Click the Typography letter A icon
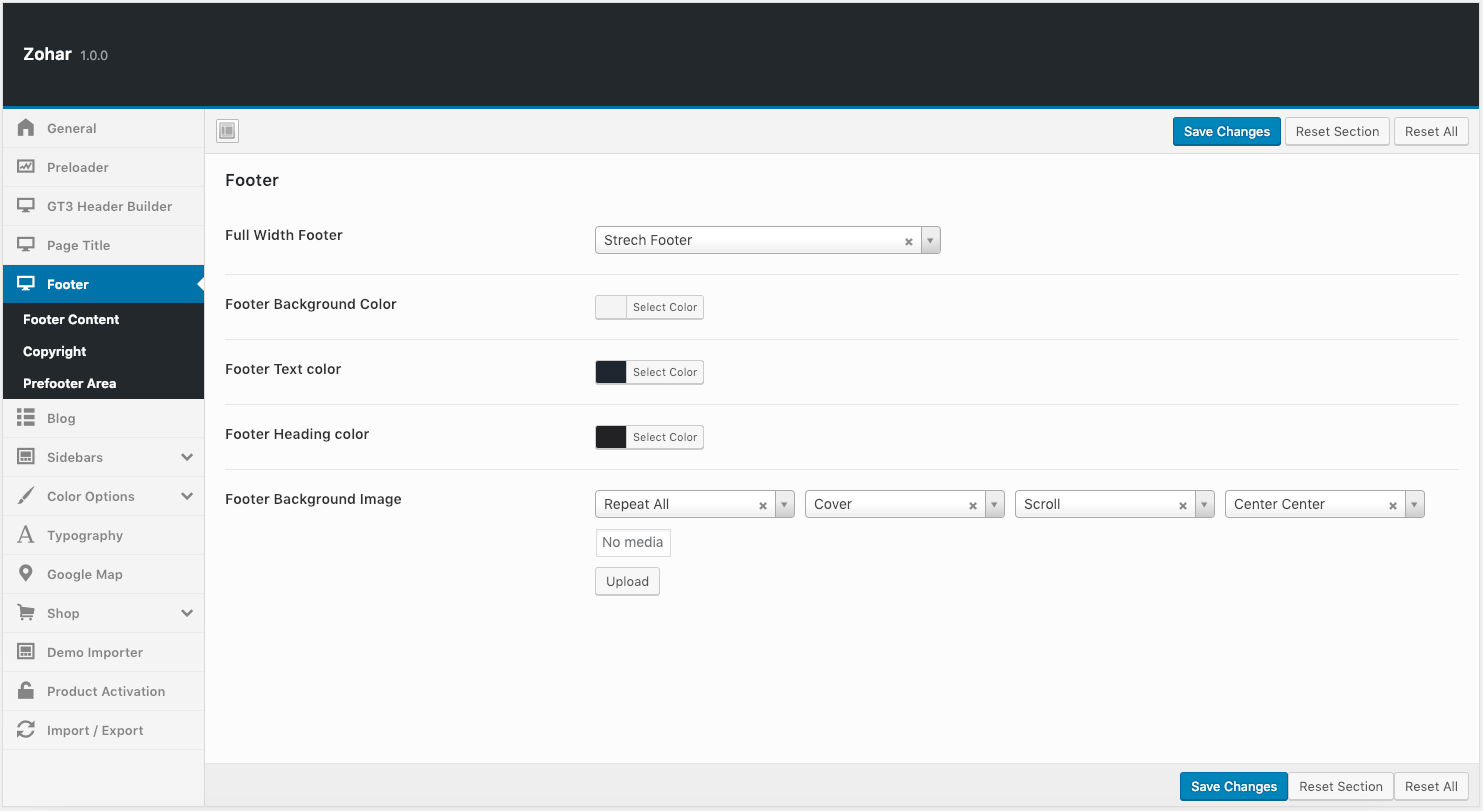This screenshot has height=811, width=1483. [x=26, y=535]
